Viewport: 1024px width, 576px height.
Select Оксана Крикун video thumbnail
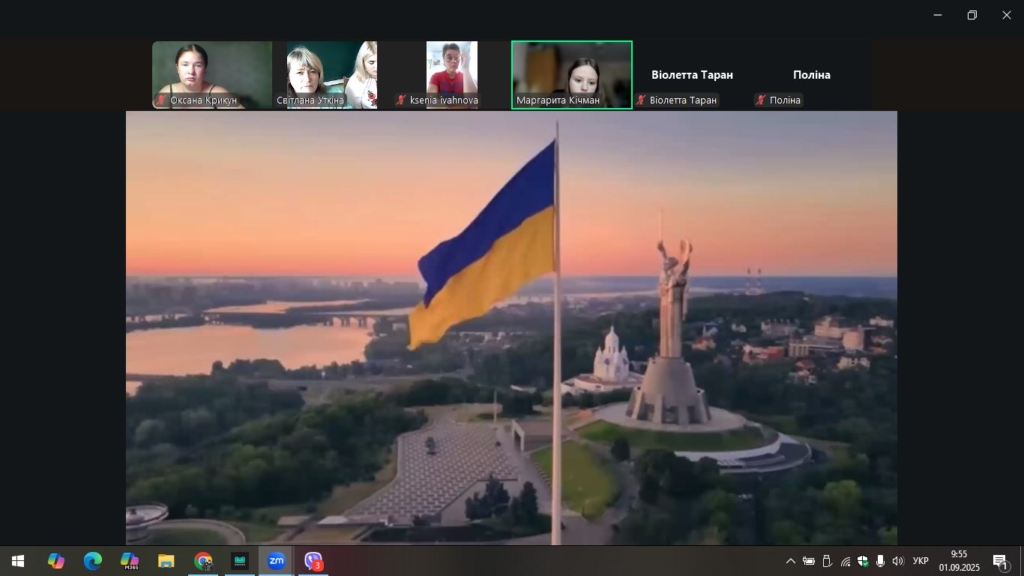click(x=212, y=75)
